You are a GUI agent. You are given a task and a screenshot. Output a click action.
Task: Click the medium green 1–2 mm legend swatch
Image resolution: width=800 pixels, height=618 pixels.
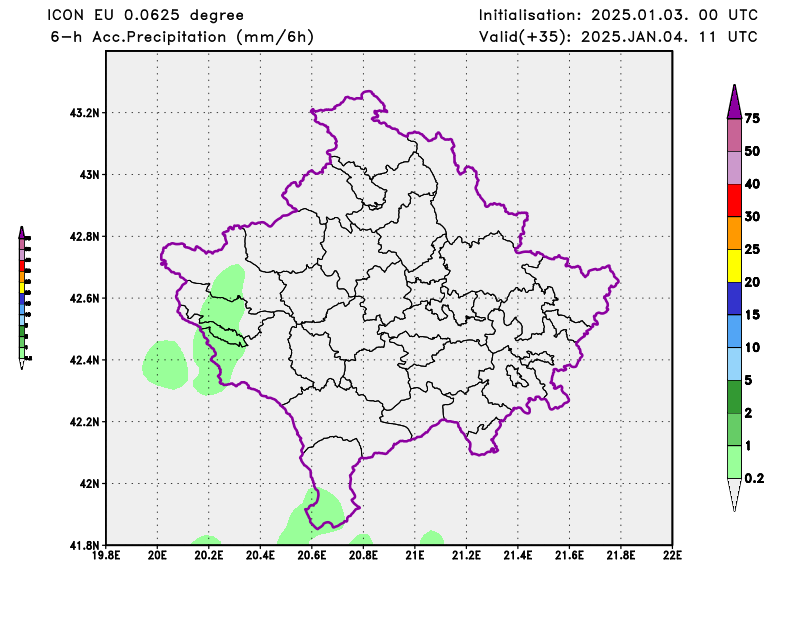(x=734, y=429)
